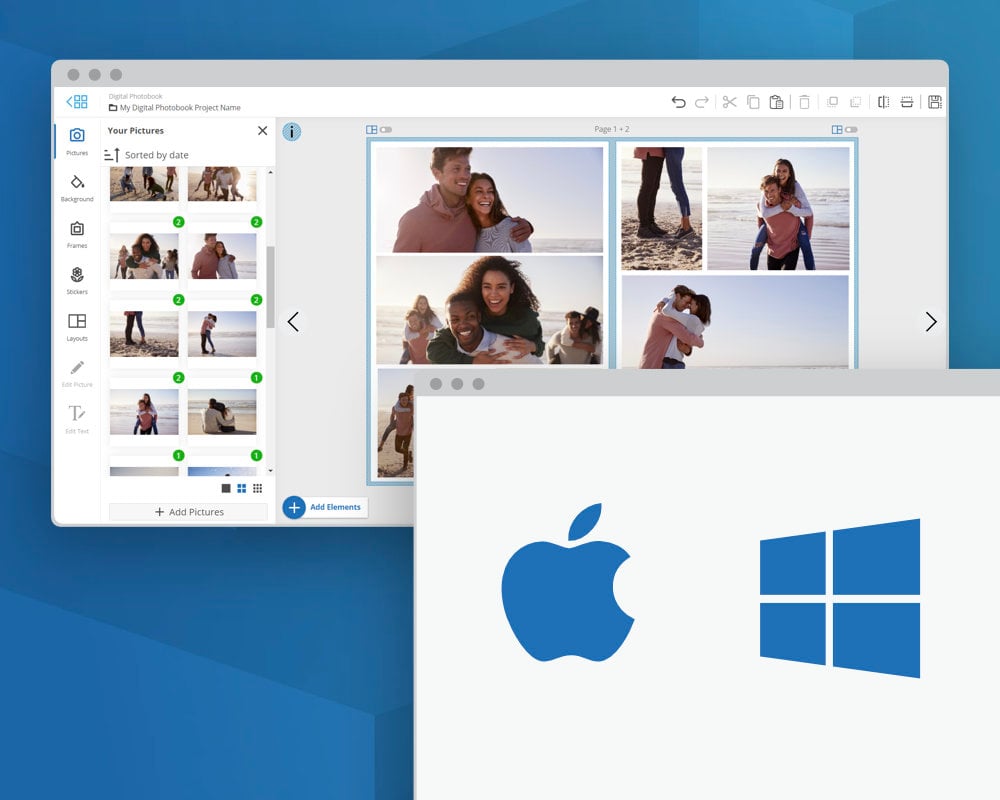This screenshot has width=1000, height=800.
Task: Click the flip horizontal icon
Action: 883,102
